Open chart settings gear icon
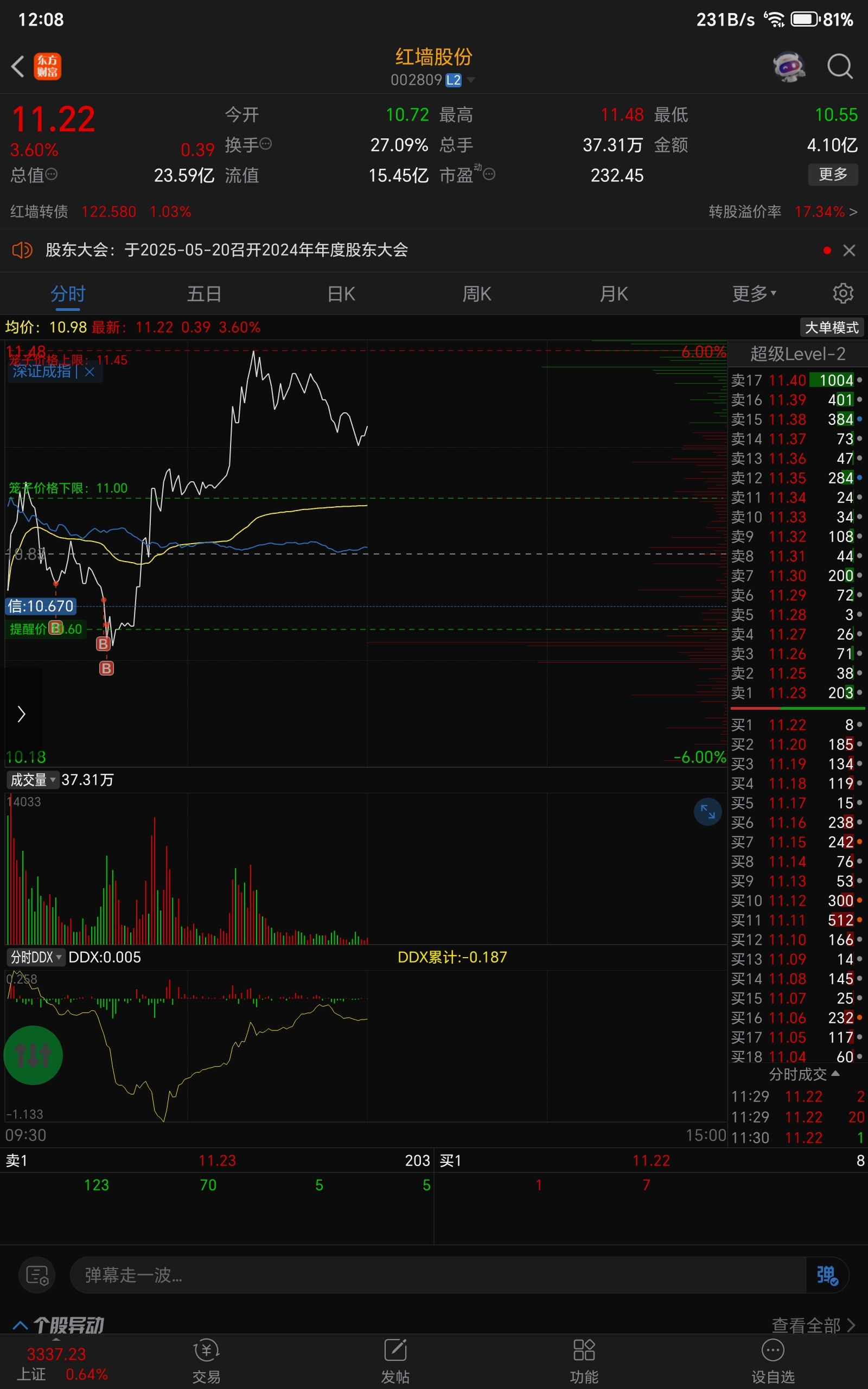Image resolution: width=868 pixels, height=1389 pixels. tap(843, 293)
